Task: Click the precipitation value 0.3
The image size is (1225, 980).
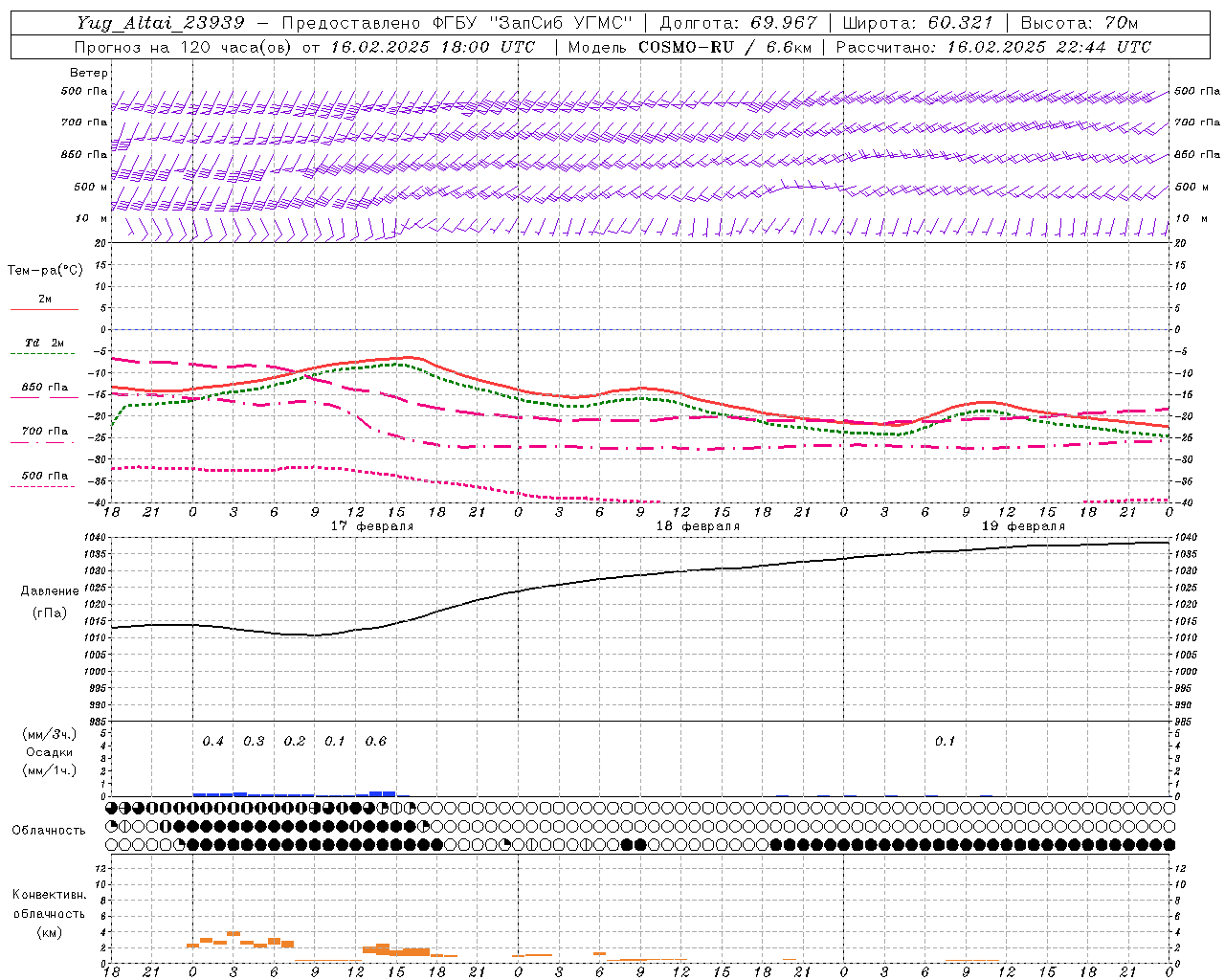Action: pyautogui.click(x=254, y=742)
